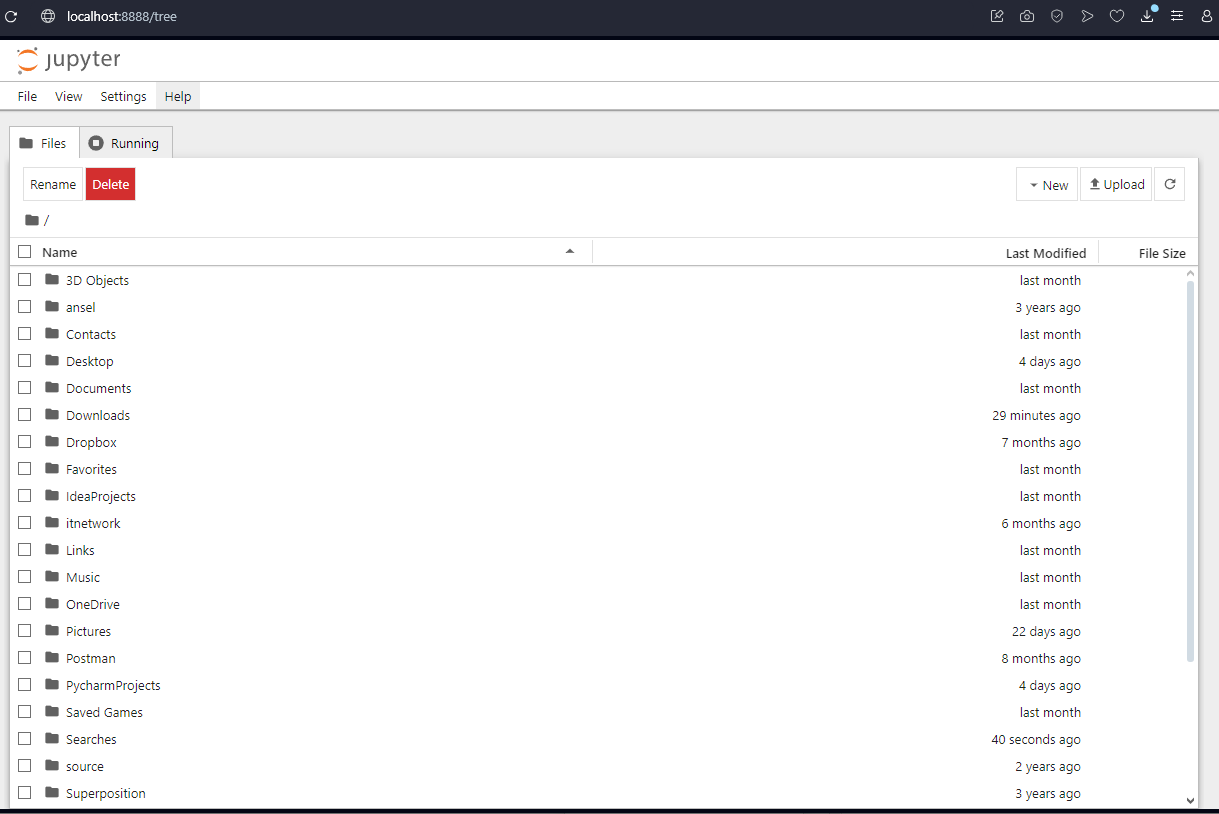Check the Downloads folder checkbox
This screenshot has width=1219, height=814.
[x=24, y=414]
